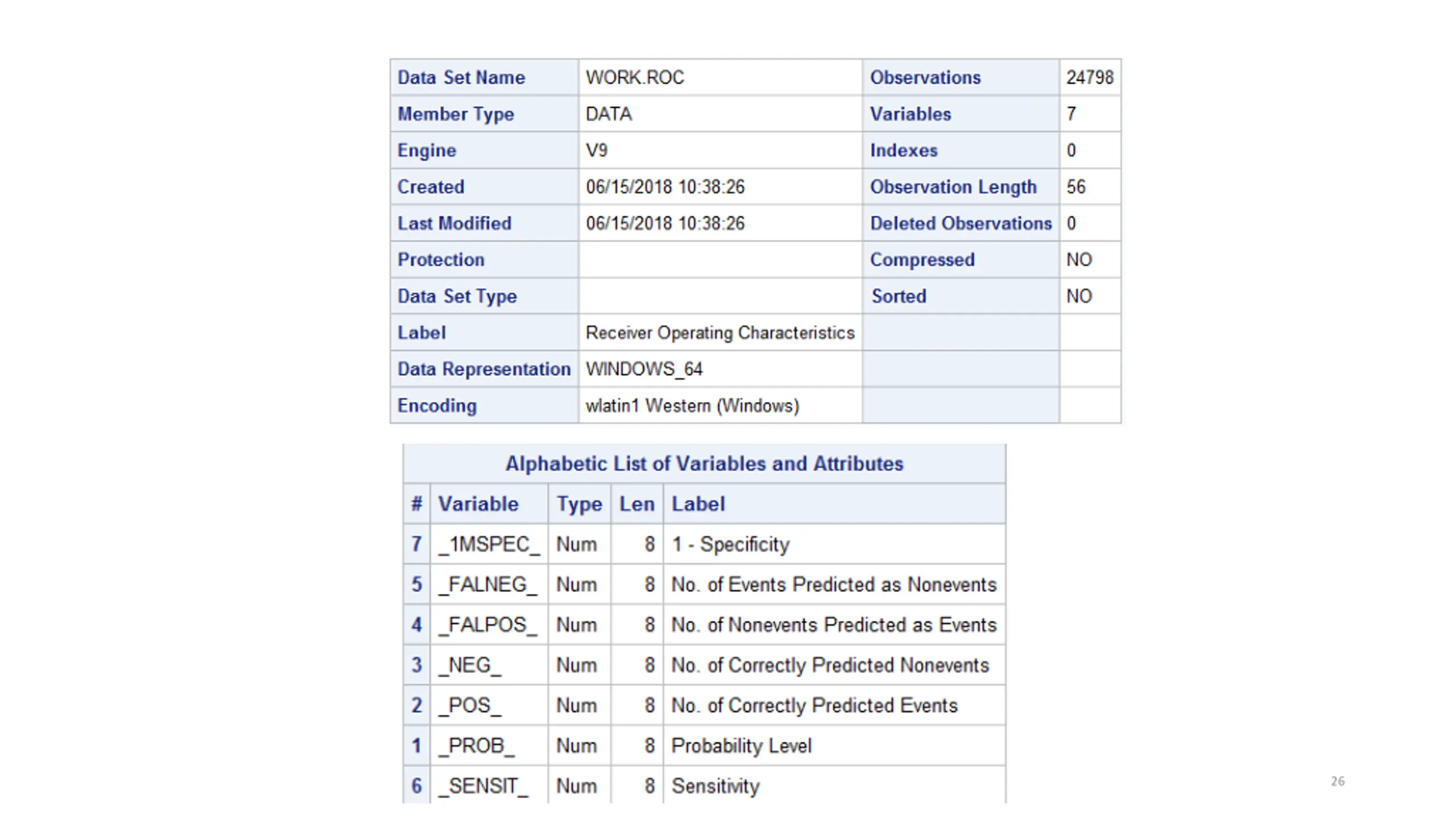Select the _PROB_ variable name
Image resolution: width=1456 pixels, height=819 pixels.
point(476,746)
